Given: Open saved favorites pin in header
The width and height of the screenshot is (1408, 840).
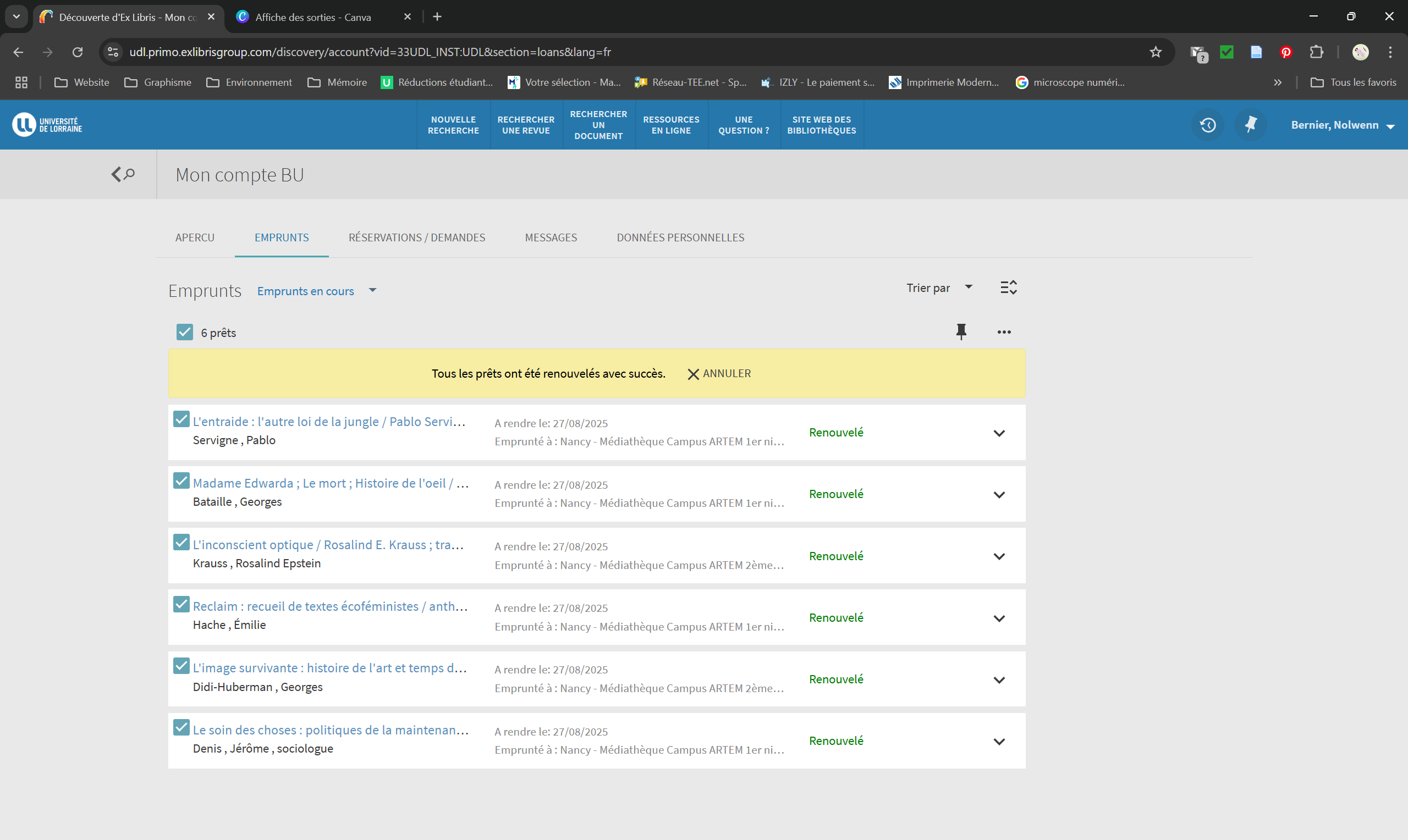Looking at the screenshot, I should tap(1251, 125).
